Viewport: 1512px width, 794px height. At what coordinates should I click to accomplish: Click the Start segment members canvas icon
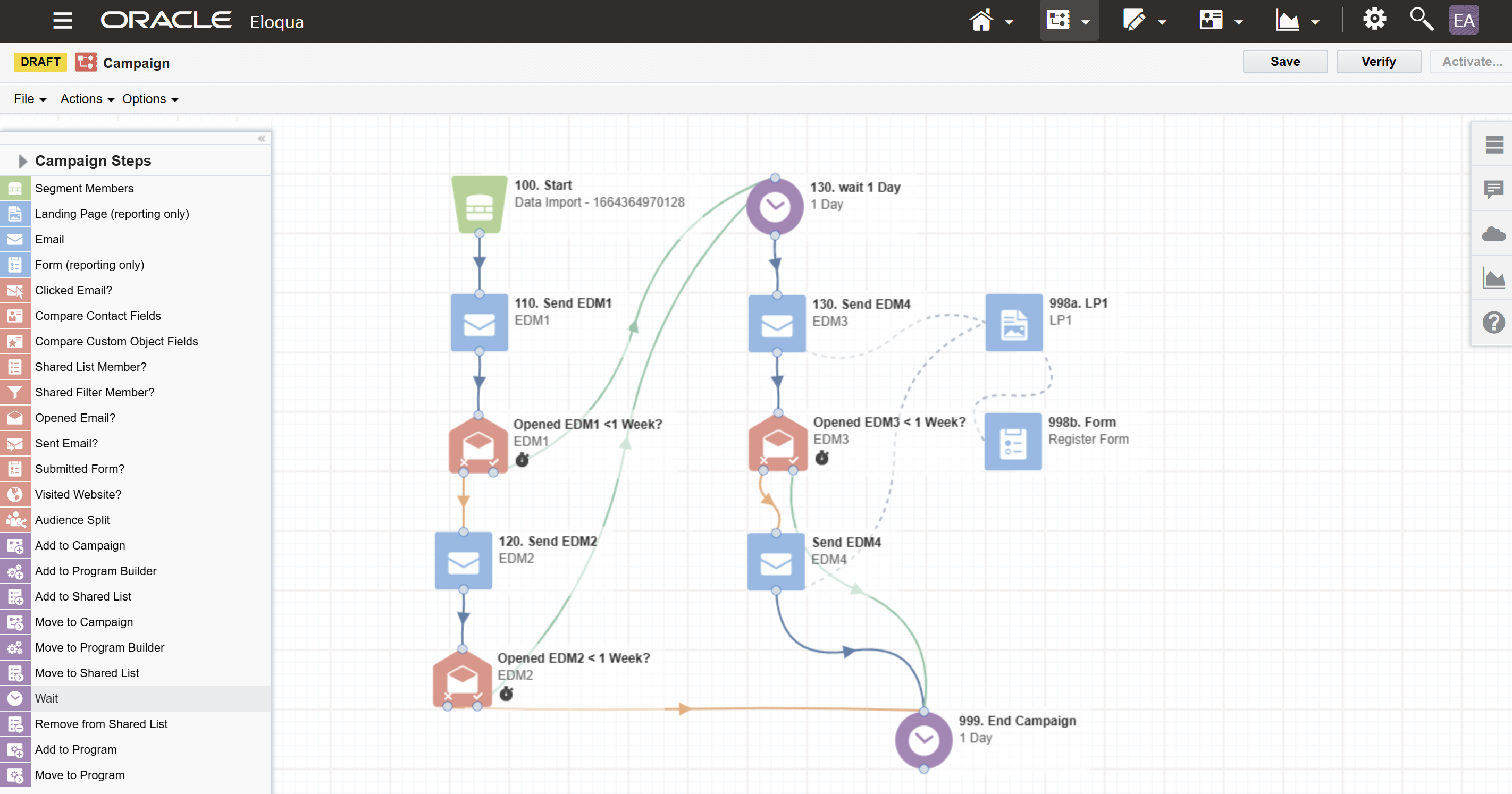(479, 205)
